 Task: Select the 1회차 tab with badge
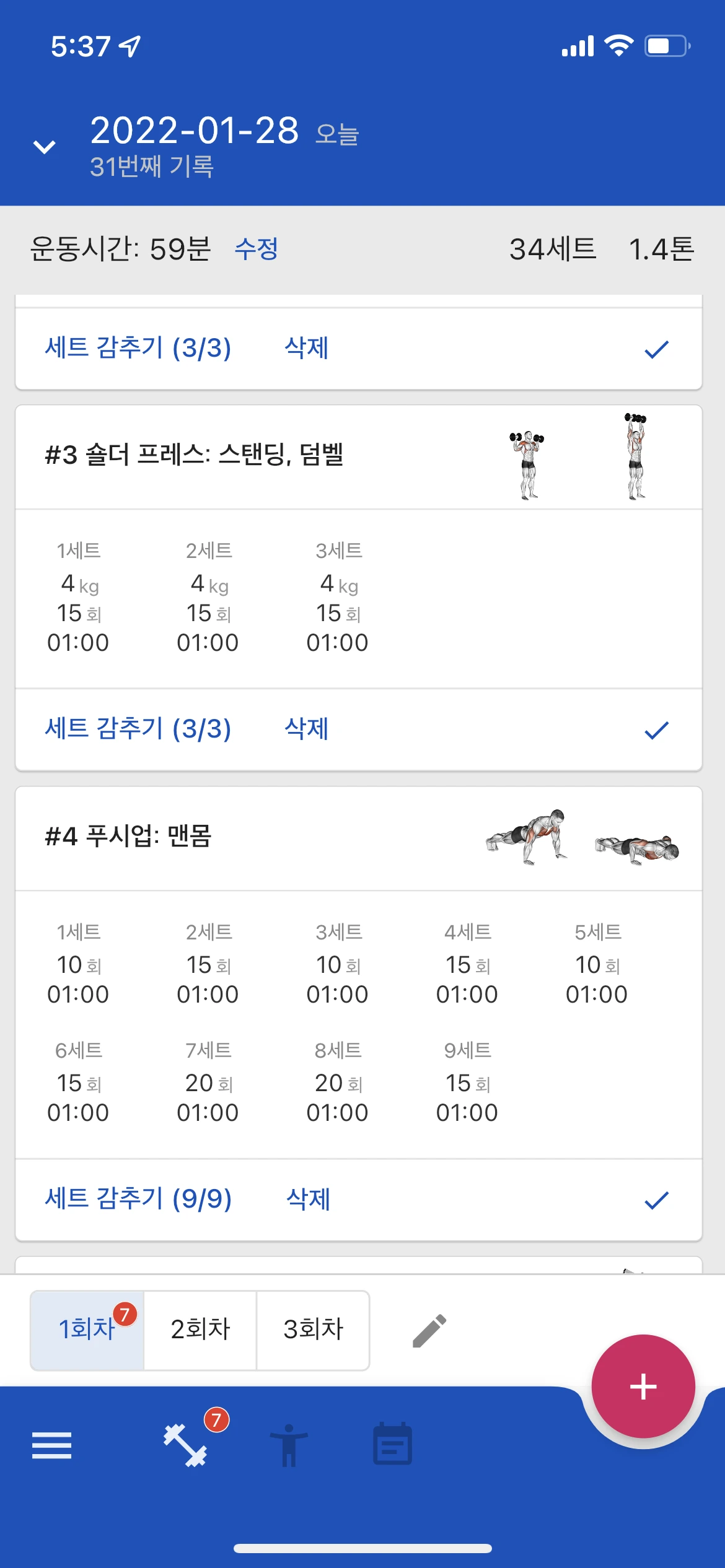pos(87,1330)
